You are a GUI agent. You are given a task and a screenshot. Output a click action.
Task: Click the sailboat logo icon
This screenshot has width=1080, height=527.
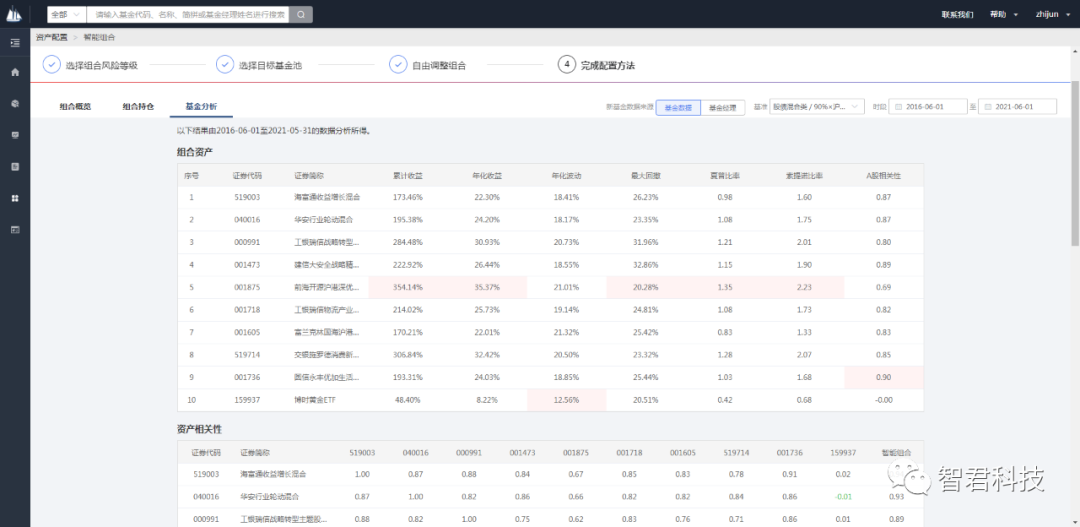[x=14, y=14]
